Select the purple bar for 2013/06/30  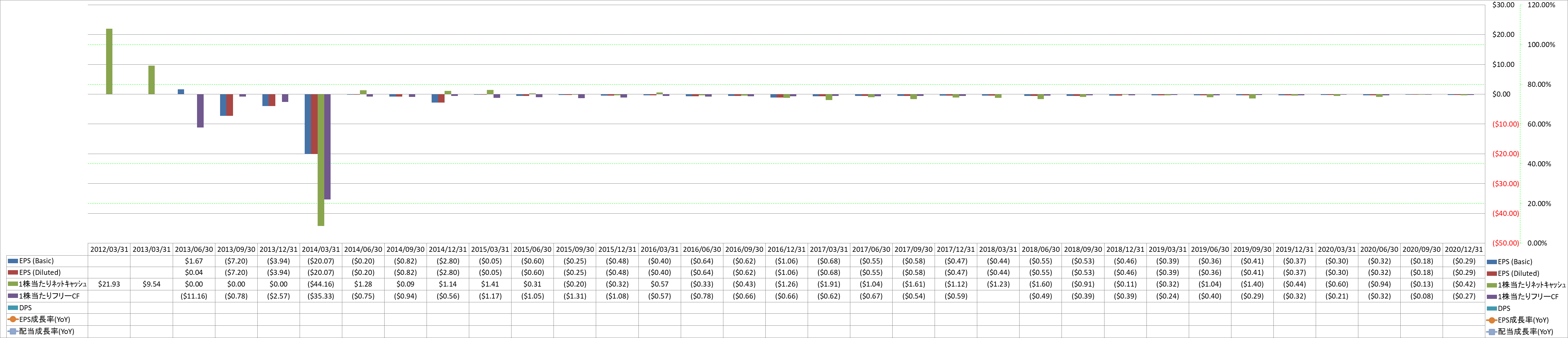pyautogui.click(x=200, y=111)
